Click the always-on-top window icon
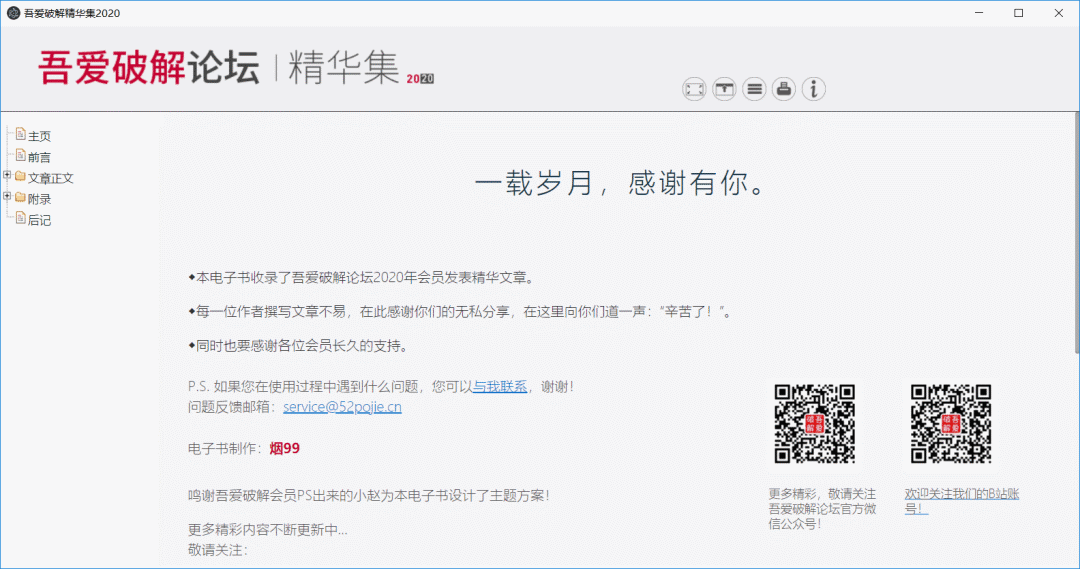This screenshot has width=1080, height=569. coord(724,89)
